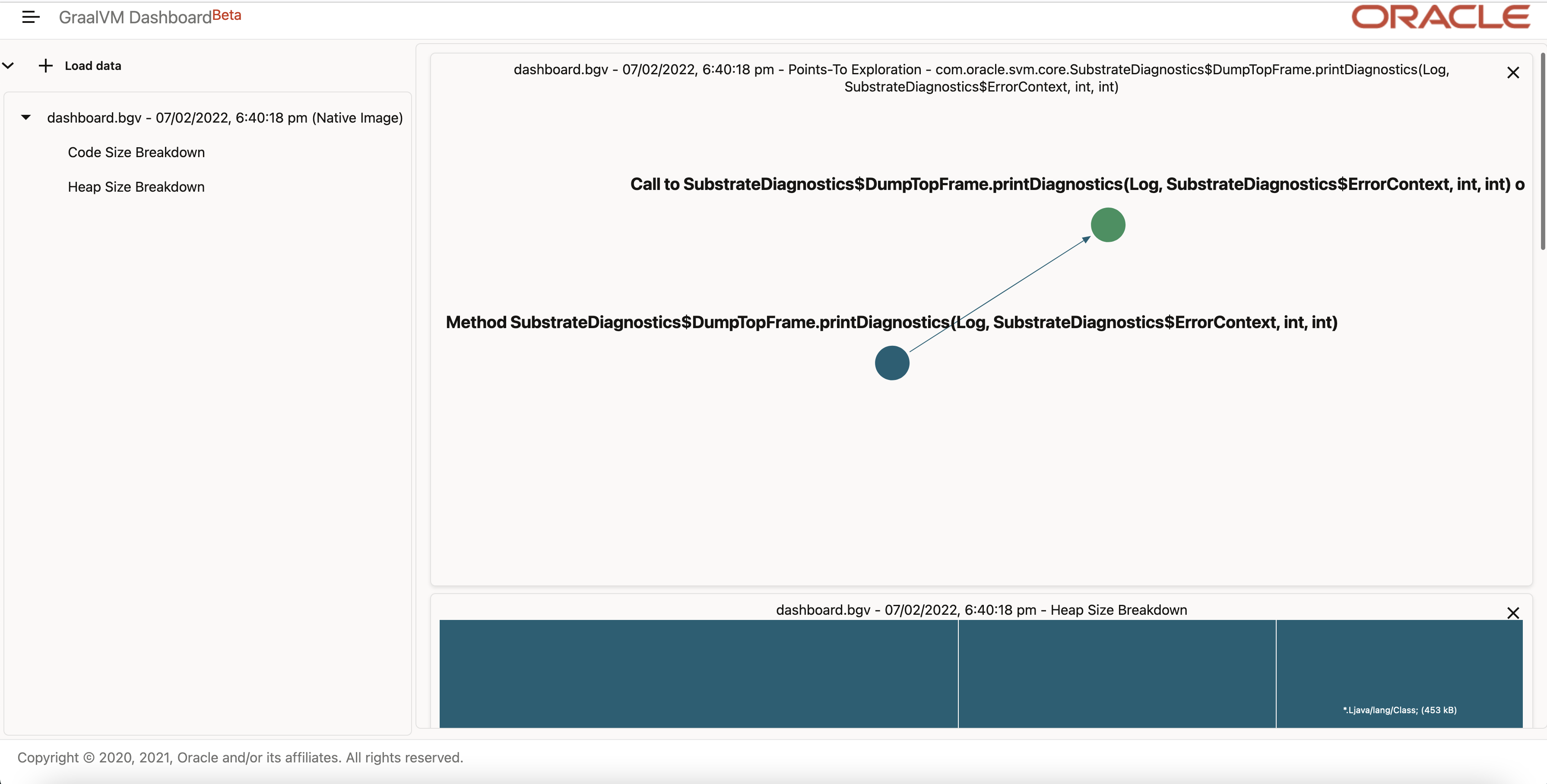This screenshot has width=1547, height=784.
Task: Click the plus icon beside Load data
Action: click(x=46, y=66)
